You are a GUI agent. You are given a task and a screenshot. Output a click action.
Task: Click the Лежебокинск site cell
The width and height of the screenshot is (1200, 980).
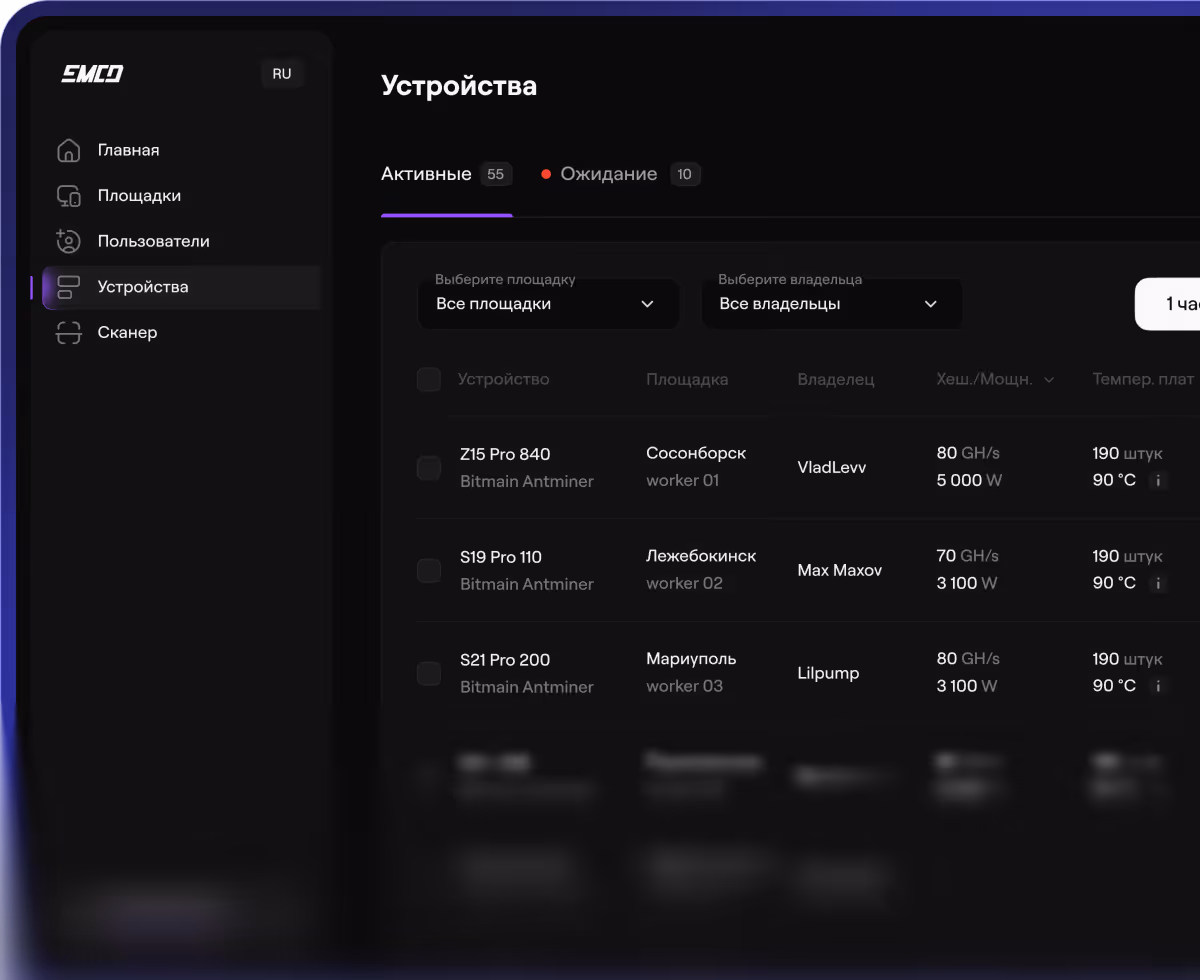point(701,556)
